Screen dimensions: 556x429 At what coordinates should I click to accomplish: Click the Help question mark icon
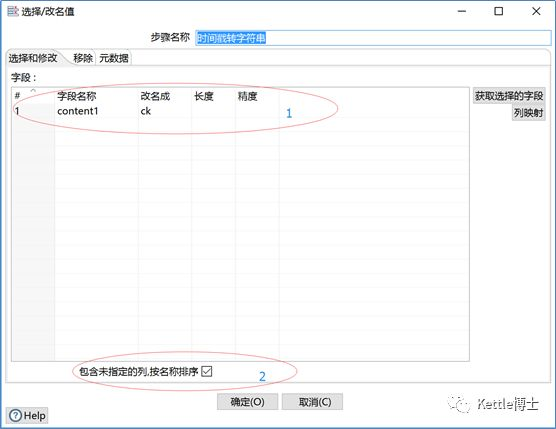pos(15,416)
